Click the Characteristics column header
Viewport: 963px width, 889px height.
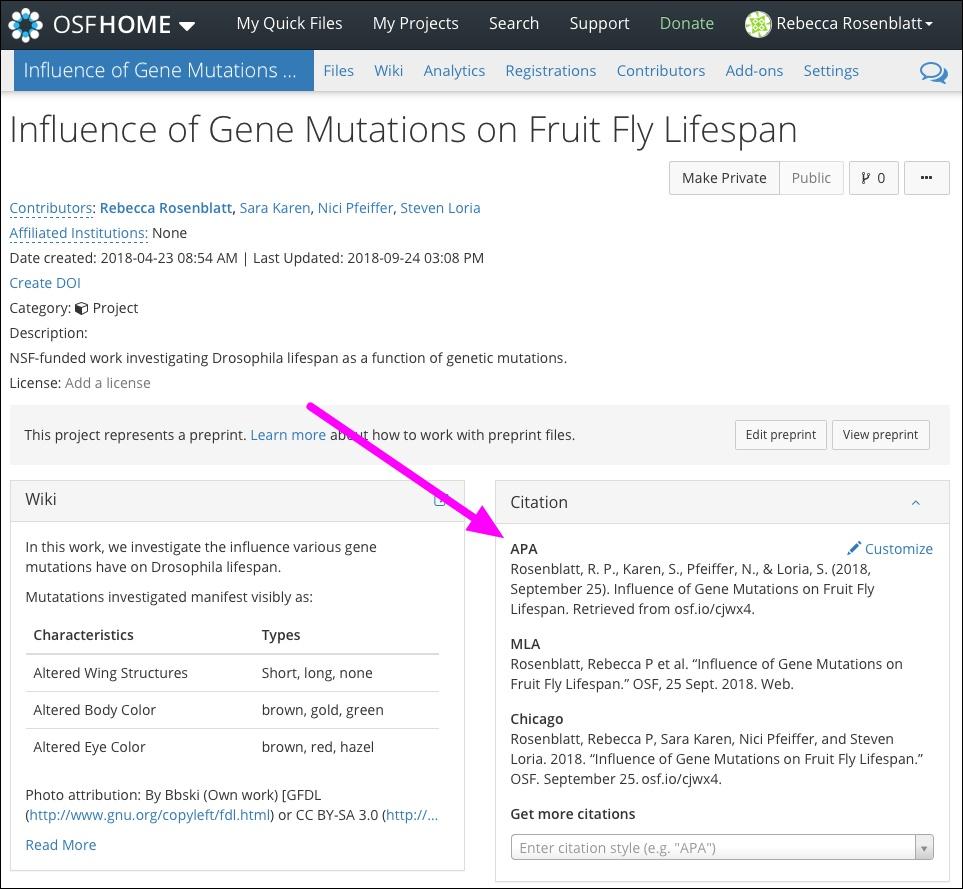pyautogui.click(x=84, y=635)
